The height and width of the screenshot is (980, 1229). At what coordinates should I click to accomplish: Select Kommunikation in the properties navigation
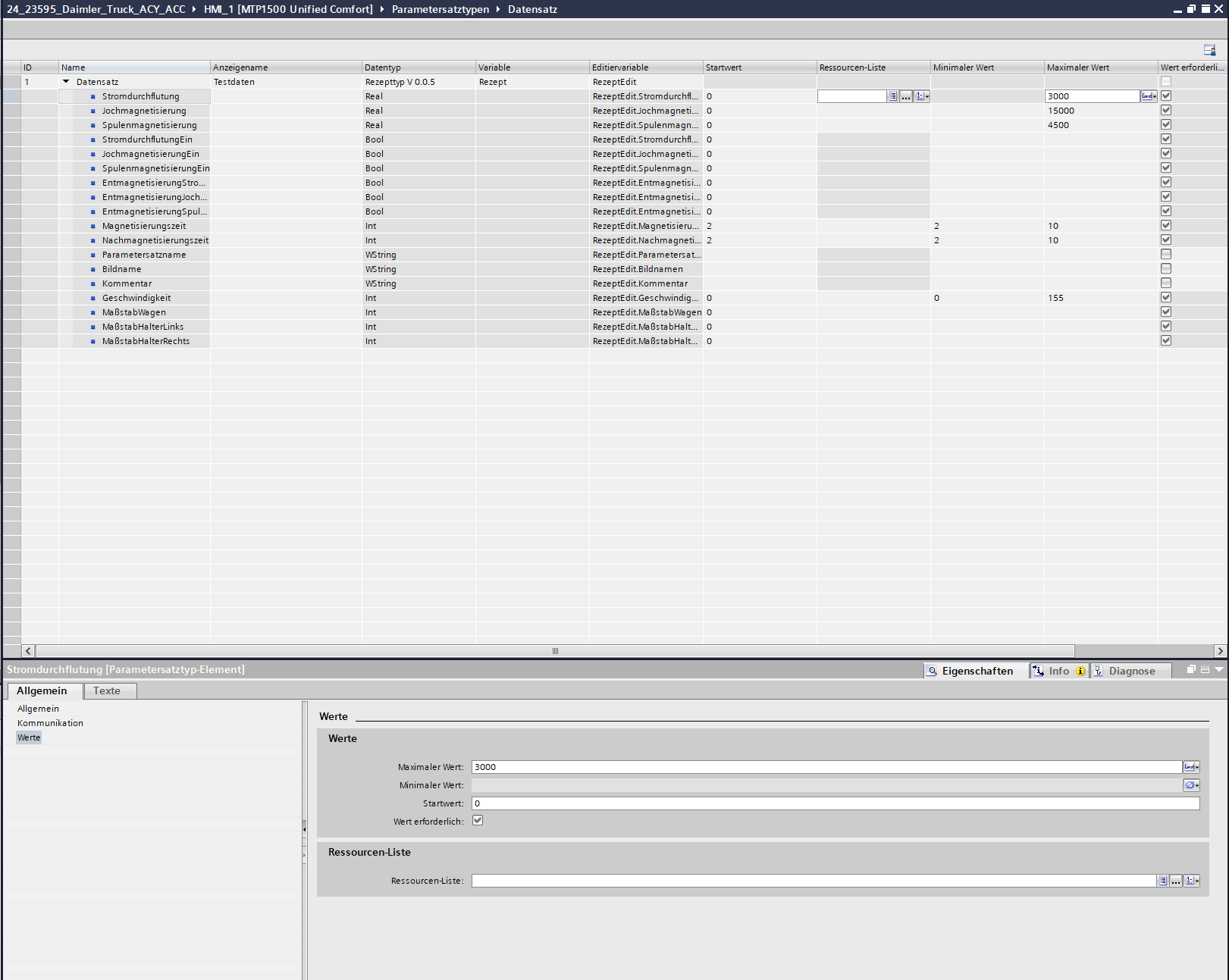pyautogui.click(x=50, y=723)
